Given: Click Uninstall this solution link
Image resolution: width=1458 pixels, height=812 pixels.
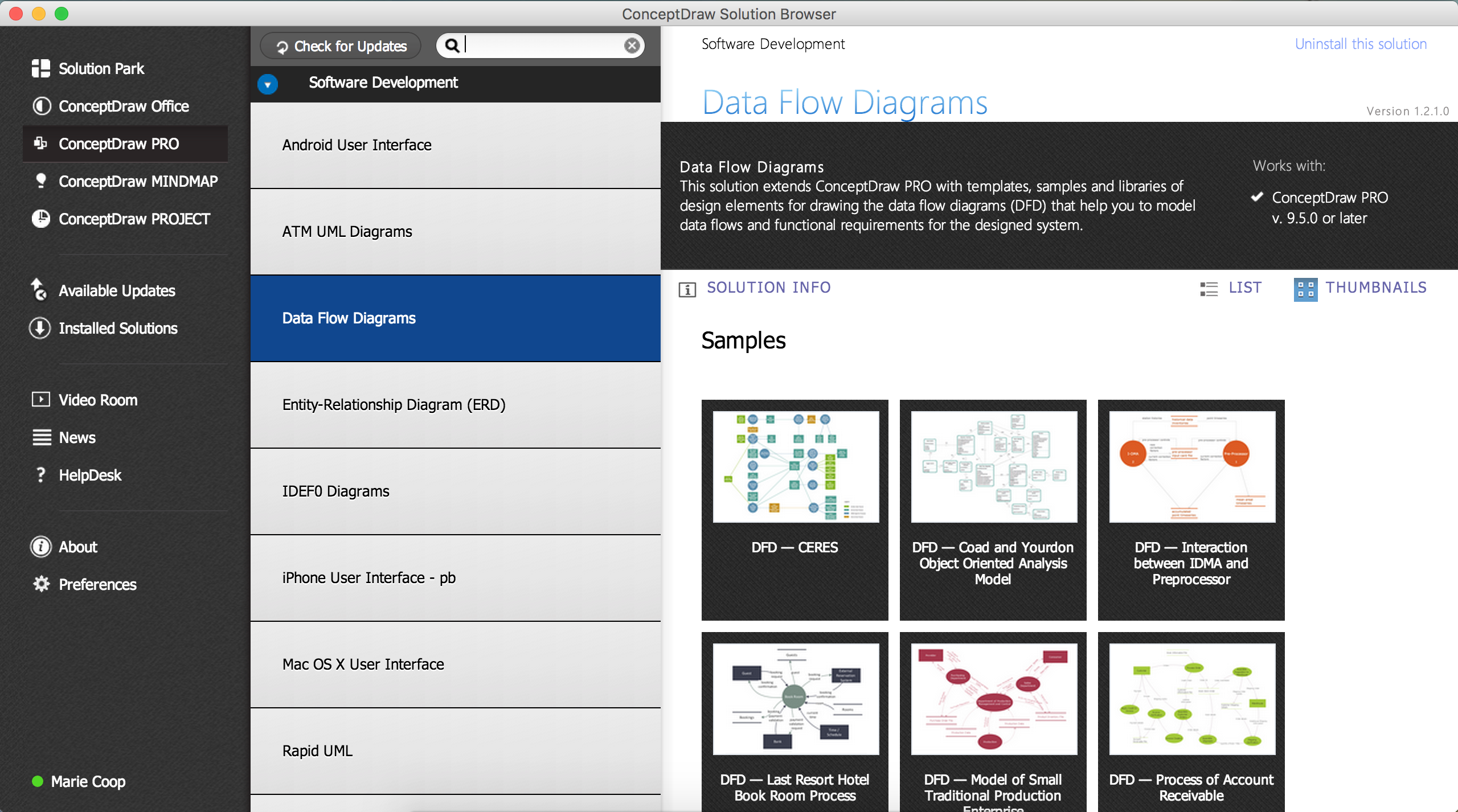Looking at the screenshot, I should (x=1361, y=44).
